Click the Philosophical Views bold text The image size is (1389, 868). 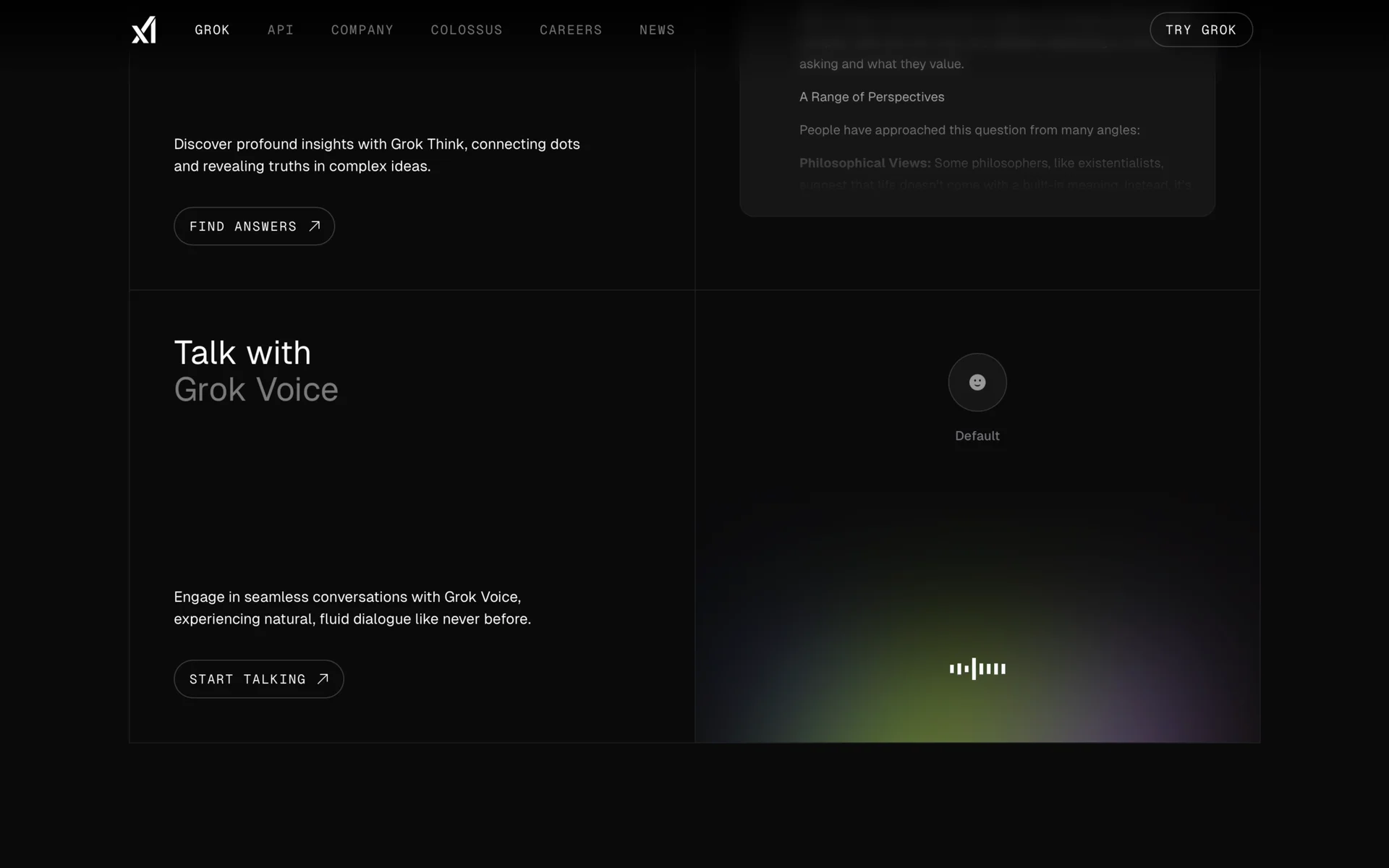coord(865,163)
